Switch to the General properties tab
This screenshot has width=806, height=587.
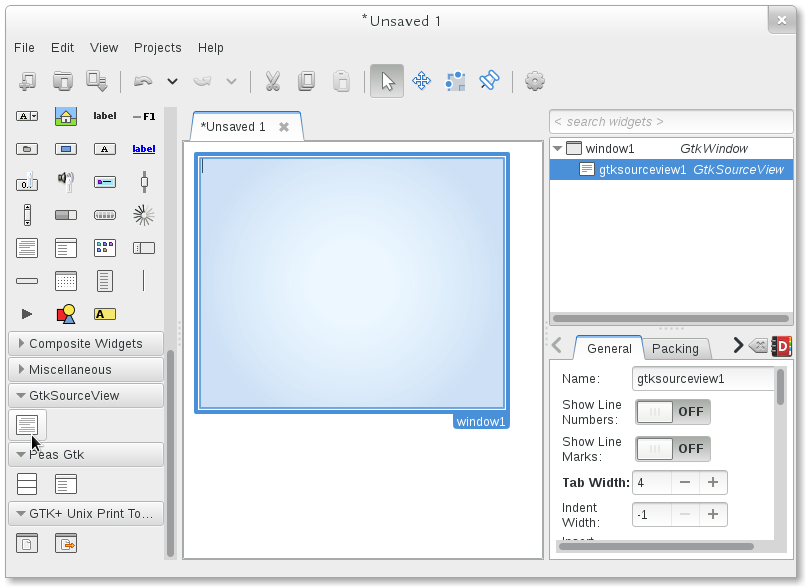[x=609, y=348]
